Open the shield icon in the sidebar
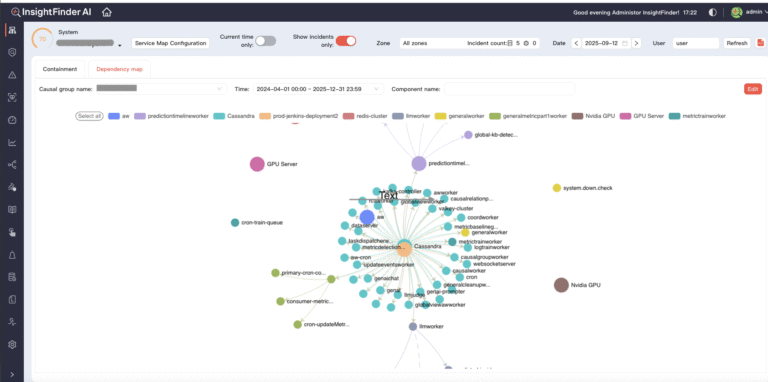The width and height of the screenshot is (768, 382). [12, 52]
